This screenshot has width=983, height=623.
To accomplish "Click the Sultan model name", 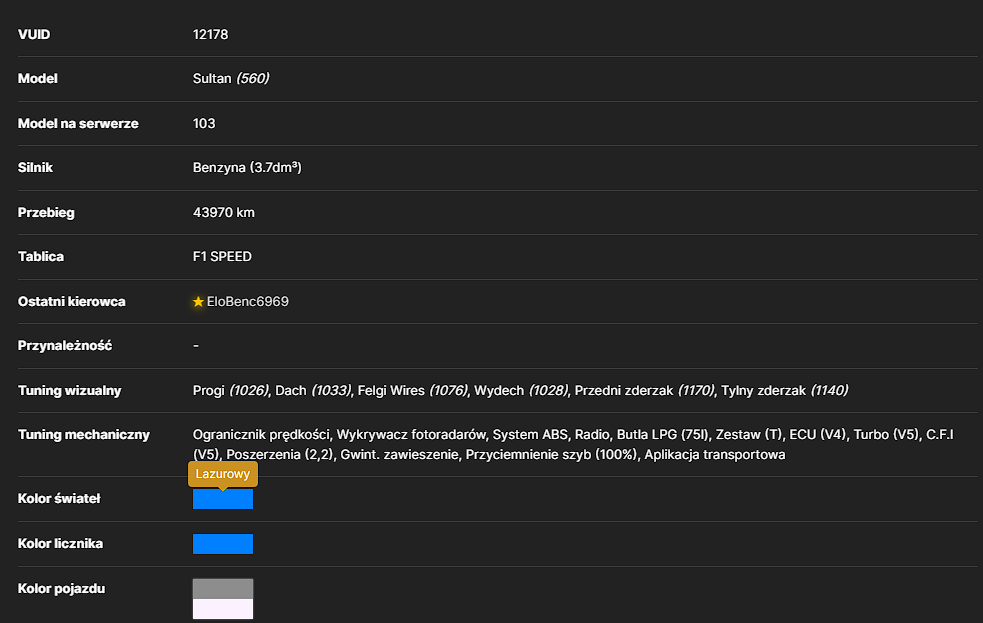I will click(x=212, y=78).
